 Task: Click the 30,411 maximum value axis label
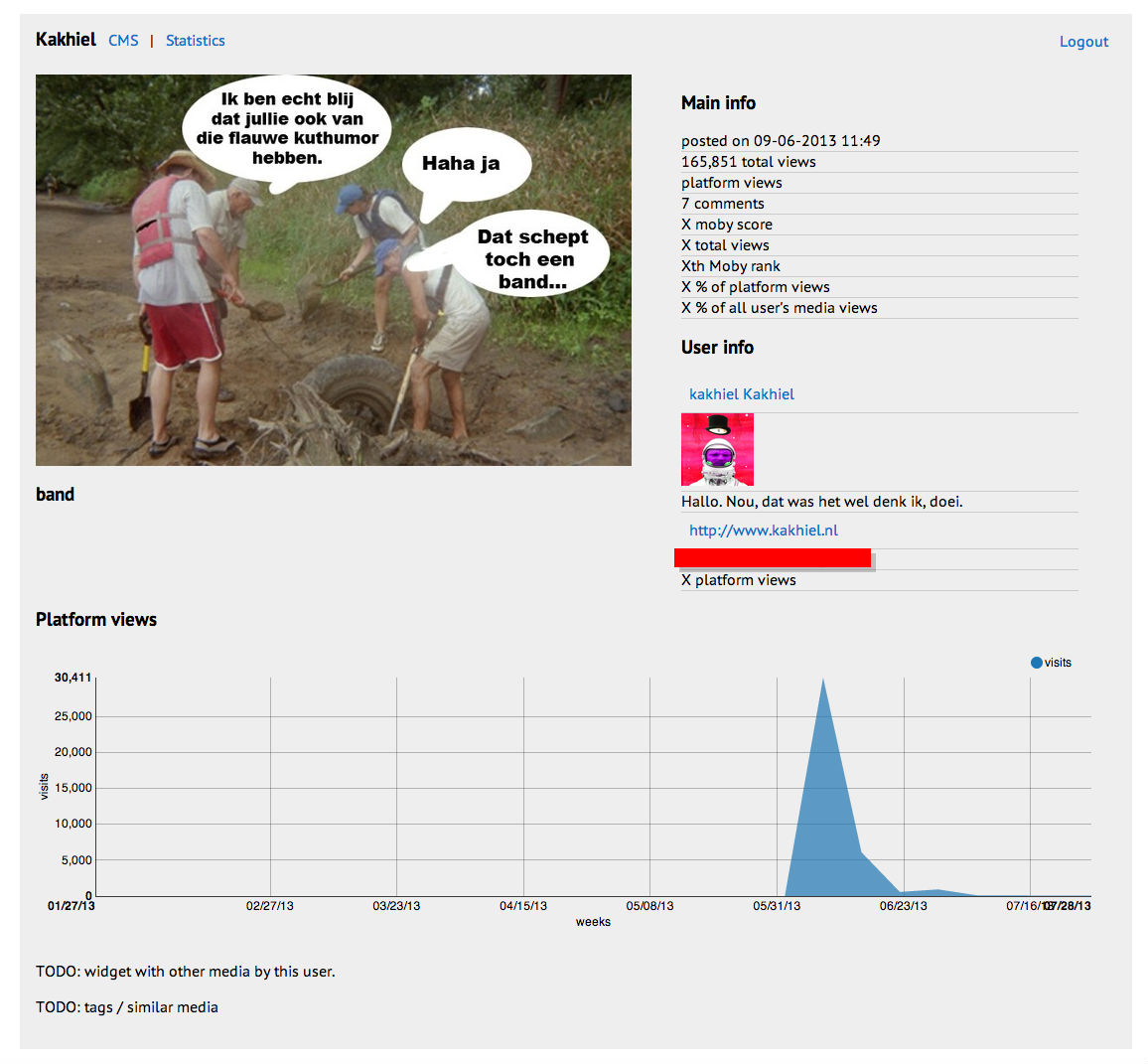pos(72,678)
